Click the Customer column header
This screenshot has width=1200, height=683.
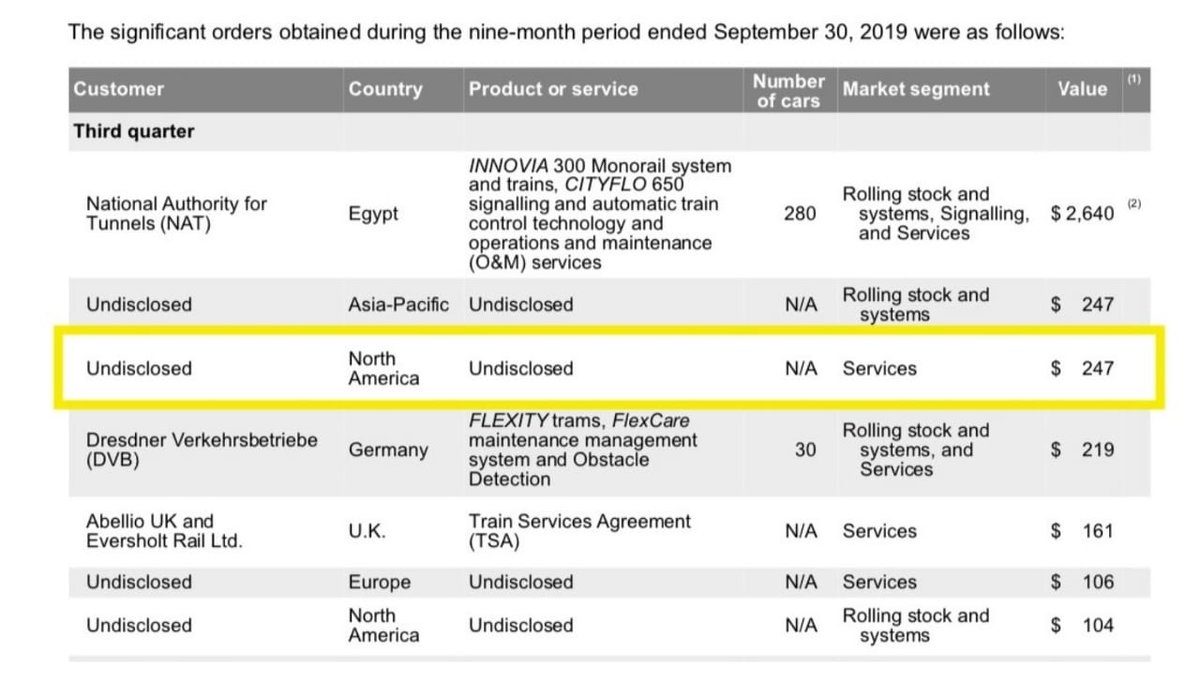118,89
